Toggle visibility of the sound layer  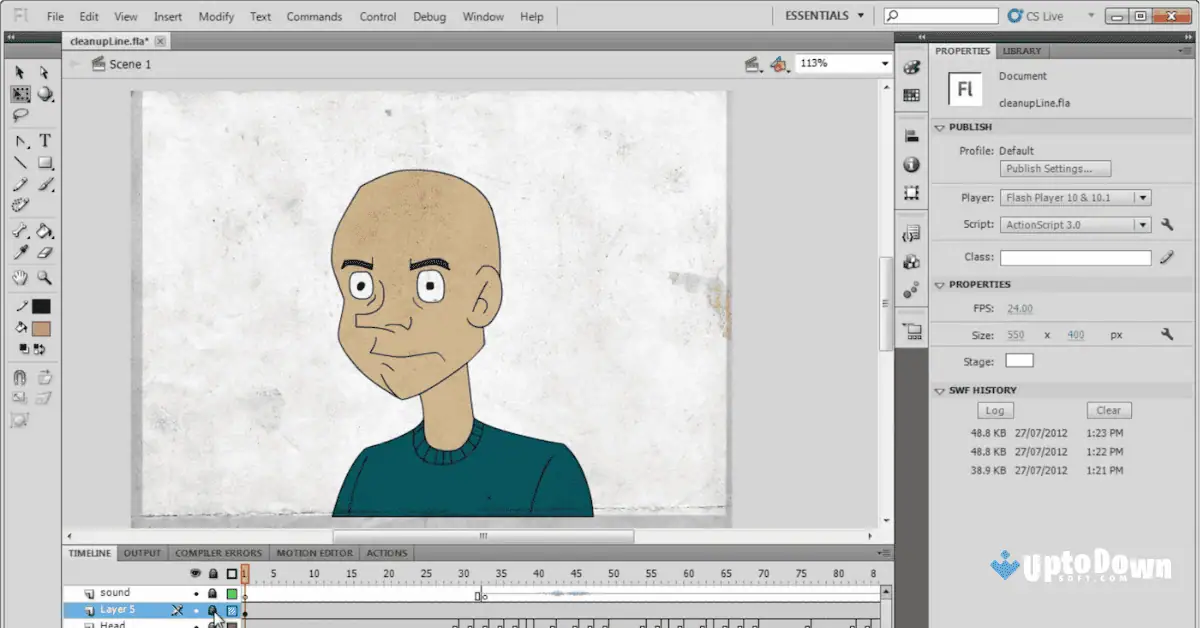coord(197,594)
